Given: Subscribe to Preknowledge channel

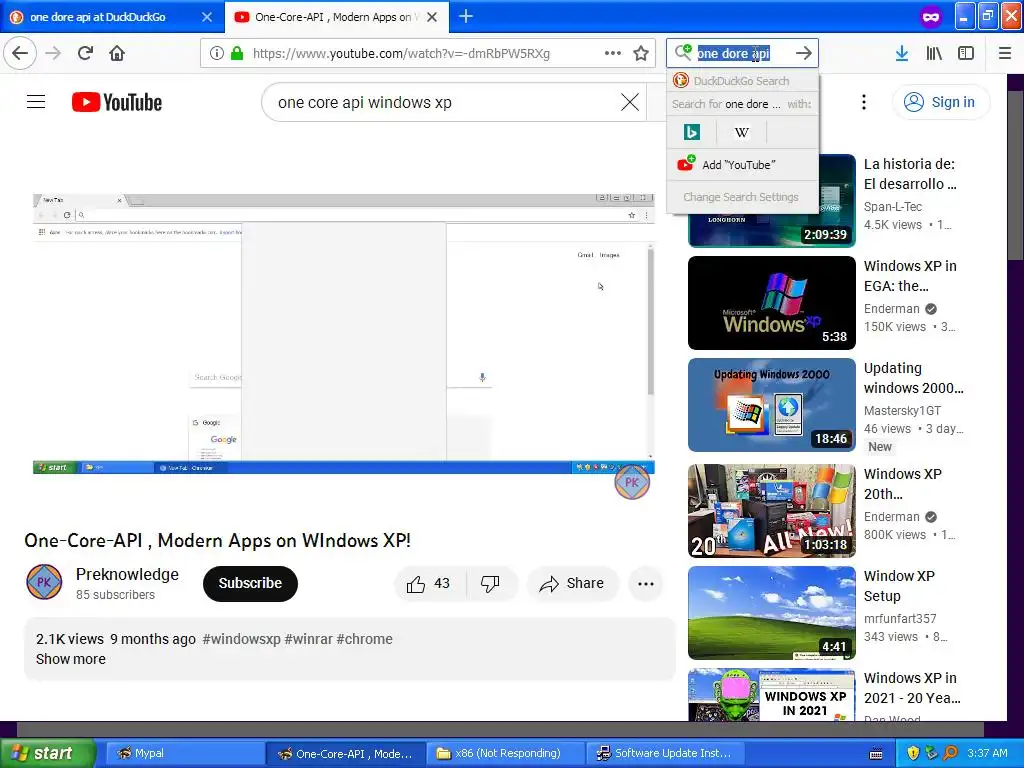Looking at the screenshot, I should [250, 583].
